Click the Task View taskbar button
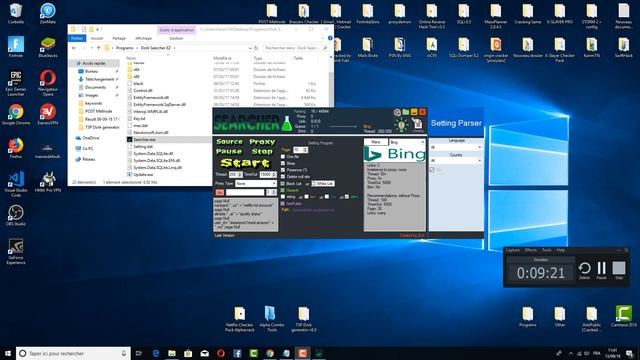Image resolution: width=640 pixels, height=360 pixels. [138, 353]
